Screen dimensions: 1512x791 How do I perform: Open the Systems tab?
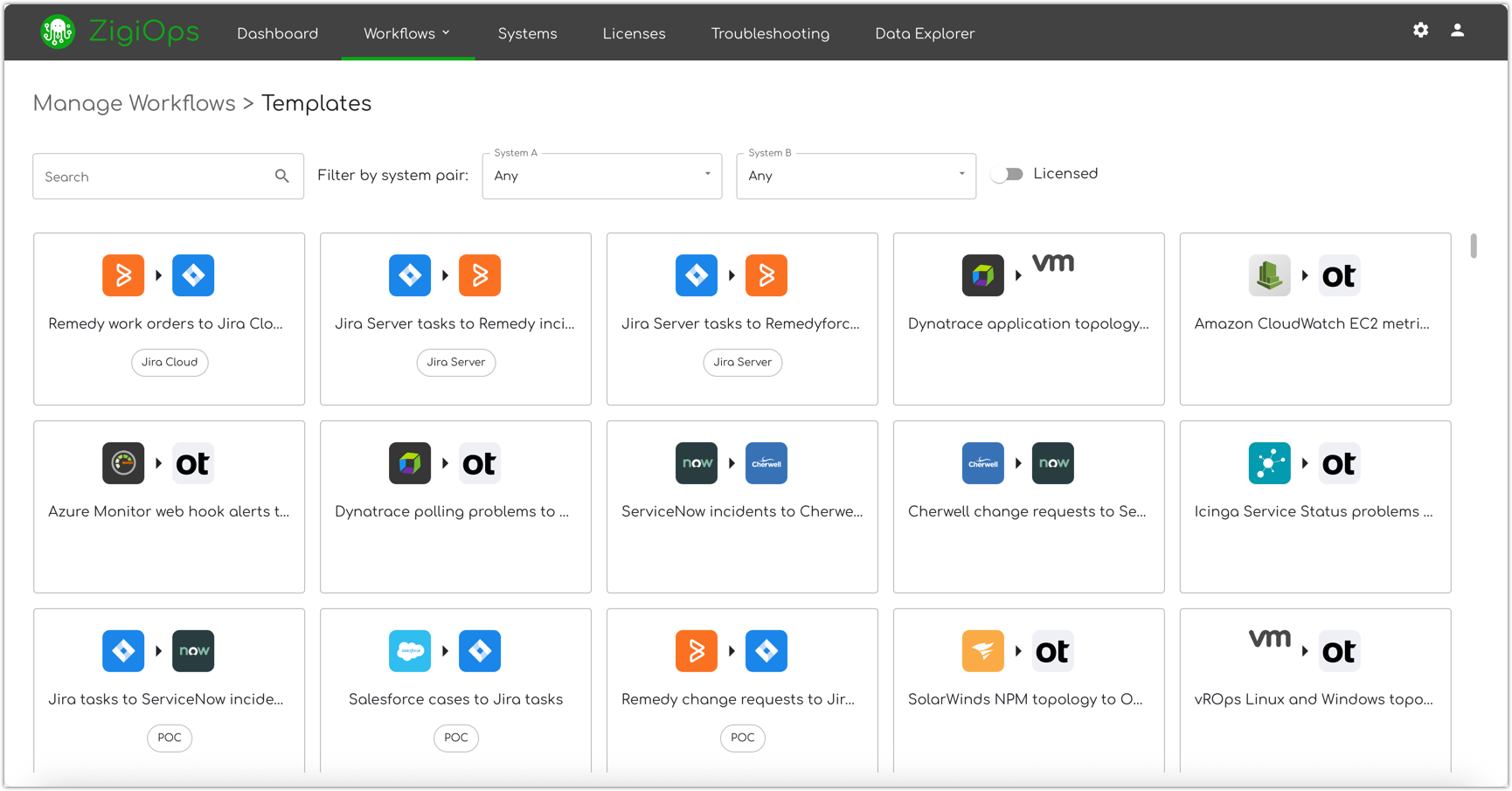[528, 33]
